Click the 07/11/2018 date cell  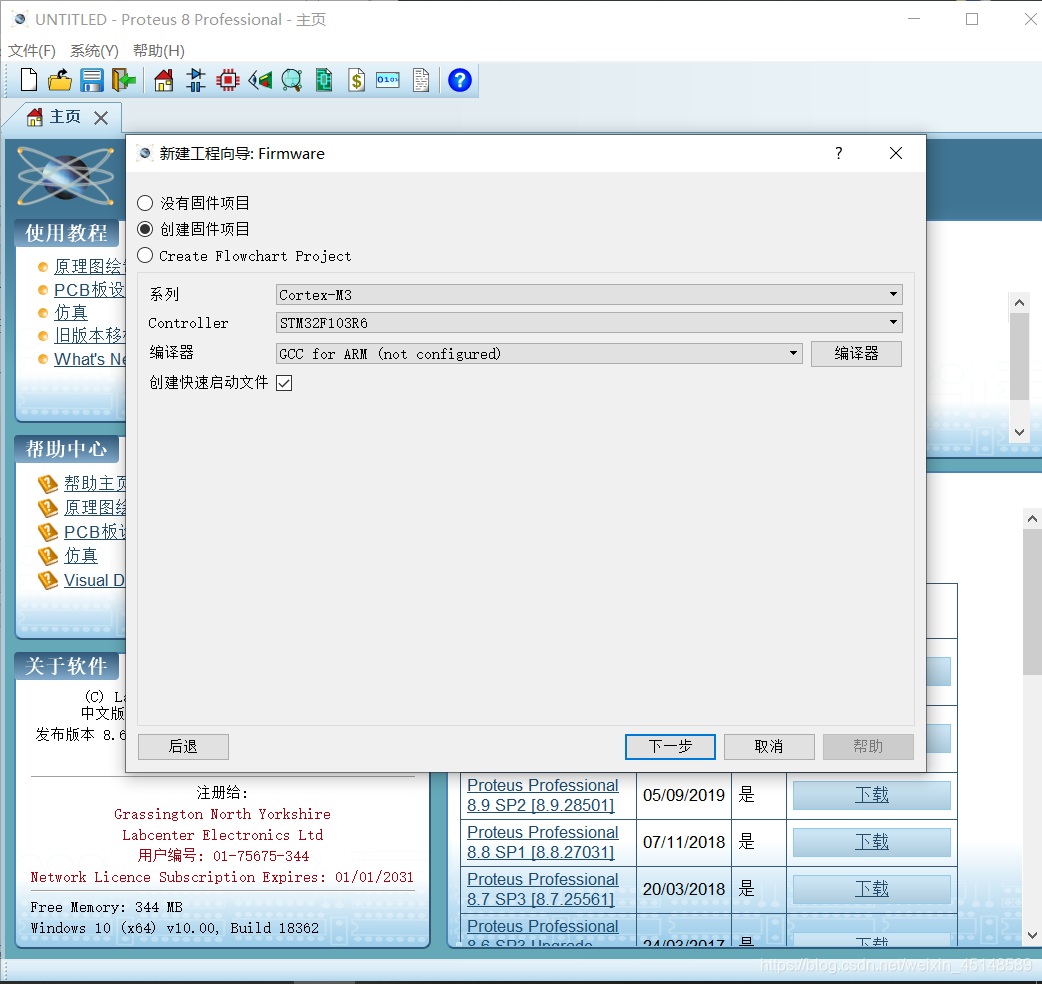click(684, 842)
